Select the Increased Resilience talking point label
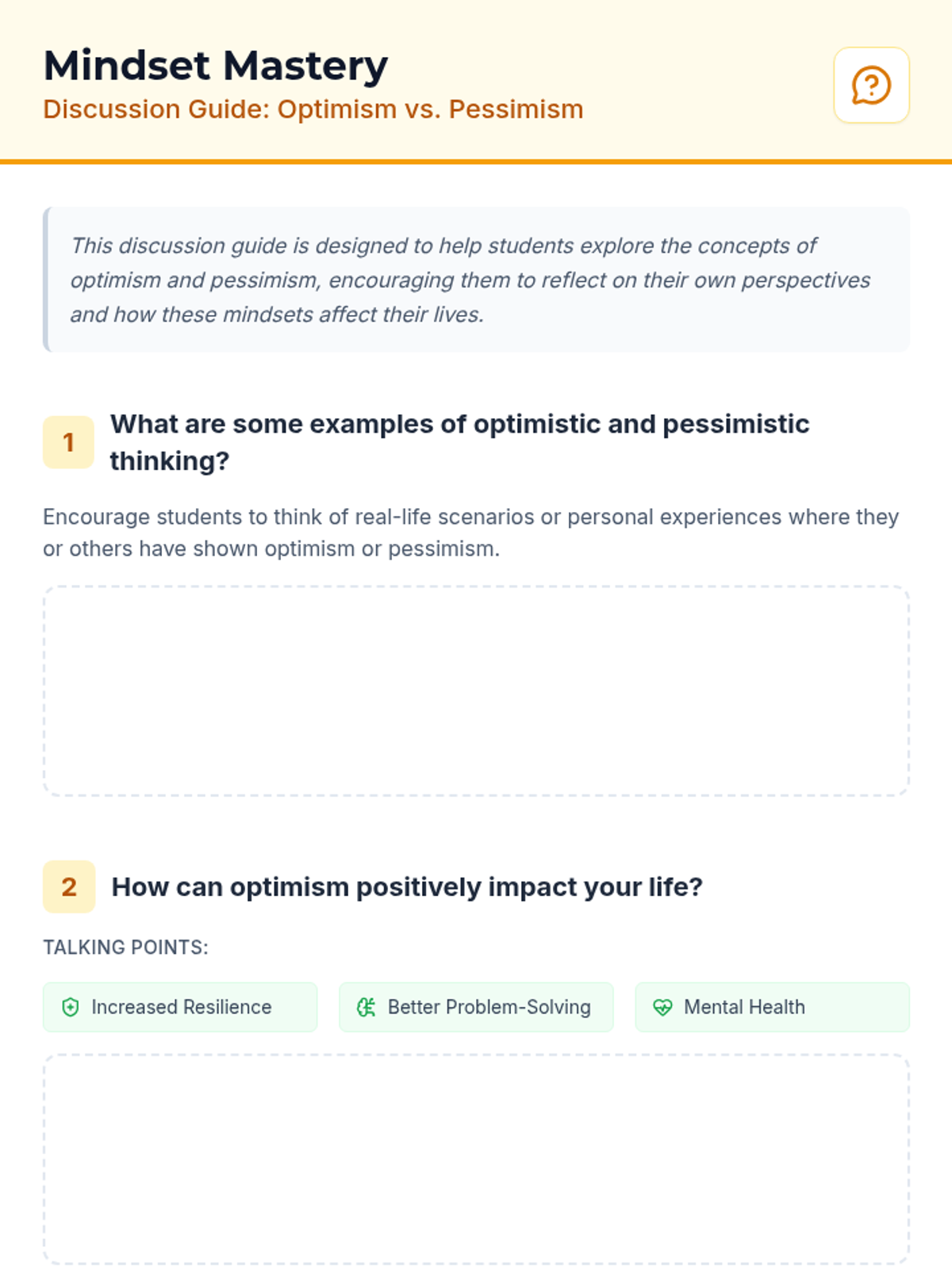The height and width of the screenshot is (1270, 952). coord(181,1007)
